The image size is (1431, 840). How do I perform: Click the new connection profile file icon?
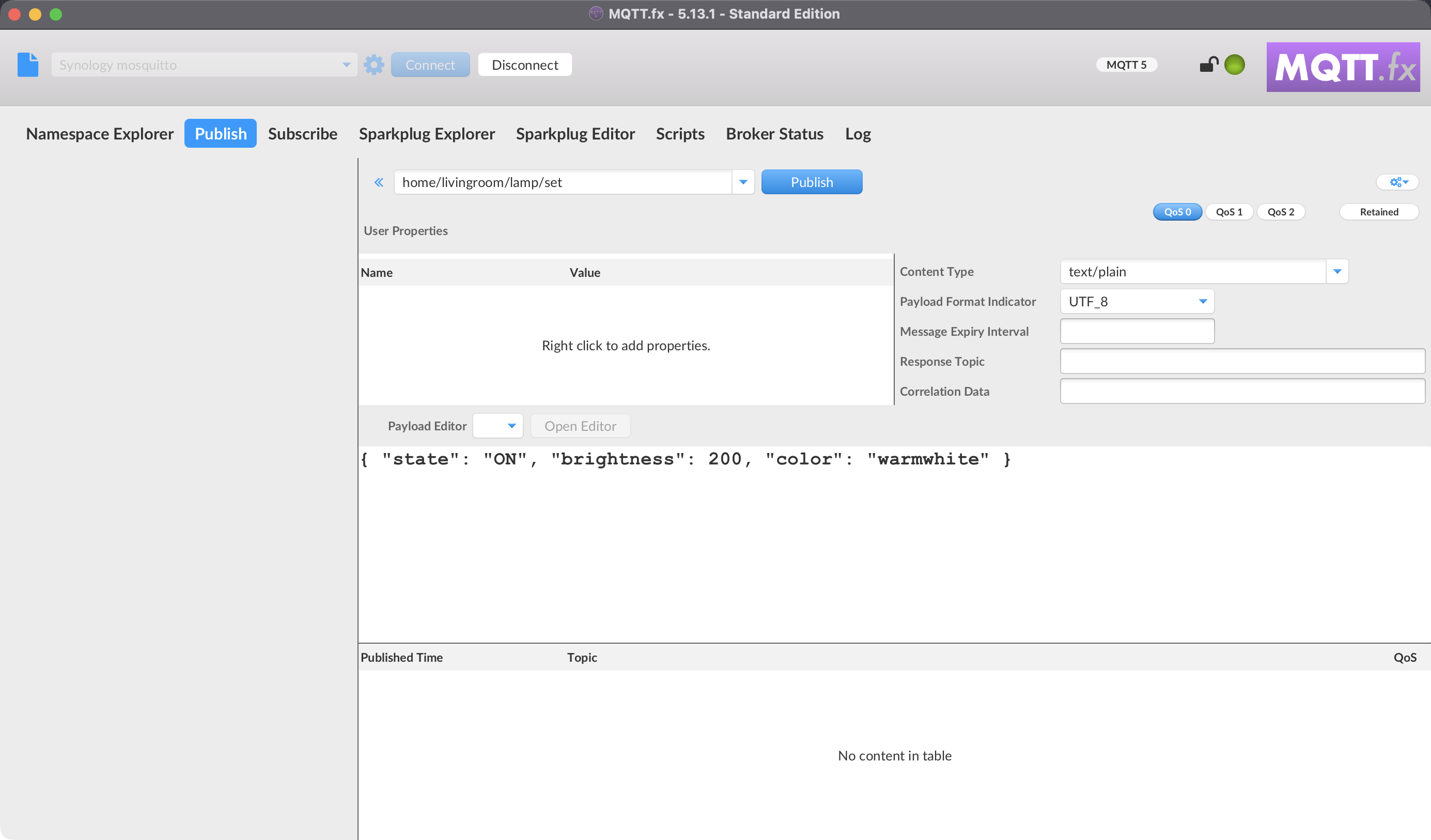coord(28,65)
